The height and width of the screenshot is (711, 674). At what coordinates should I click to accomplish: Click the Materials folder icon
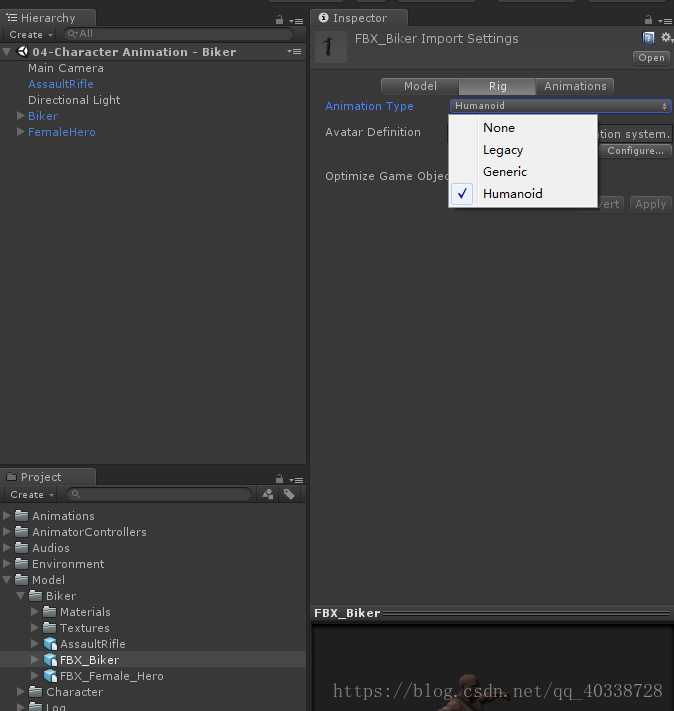[49, 612]
